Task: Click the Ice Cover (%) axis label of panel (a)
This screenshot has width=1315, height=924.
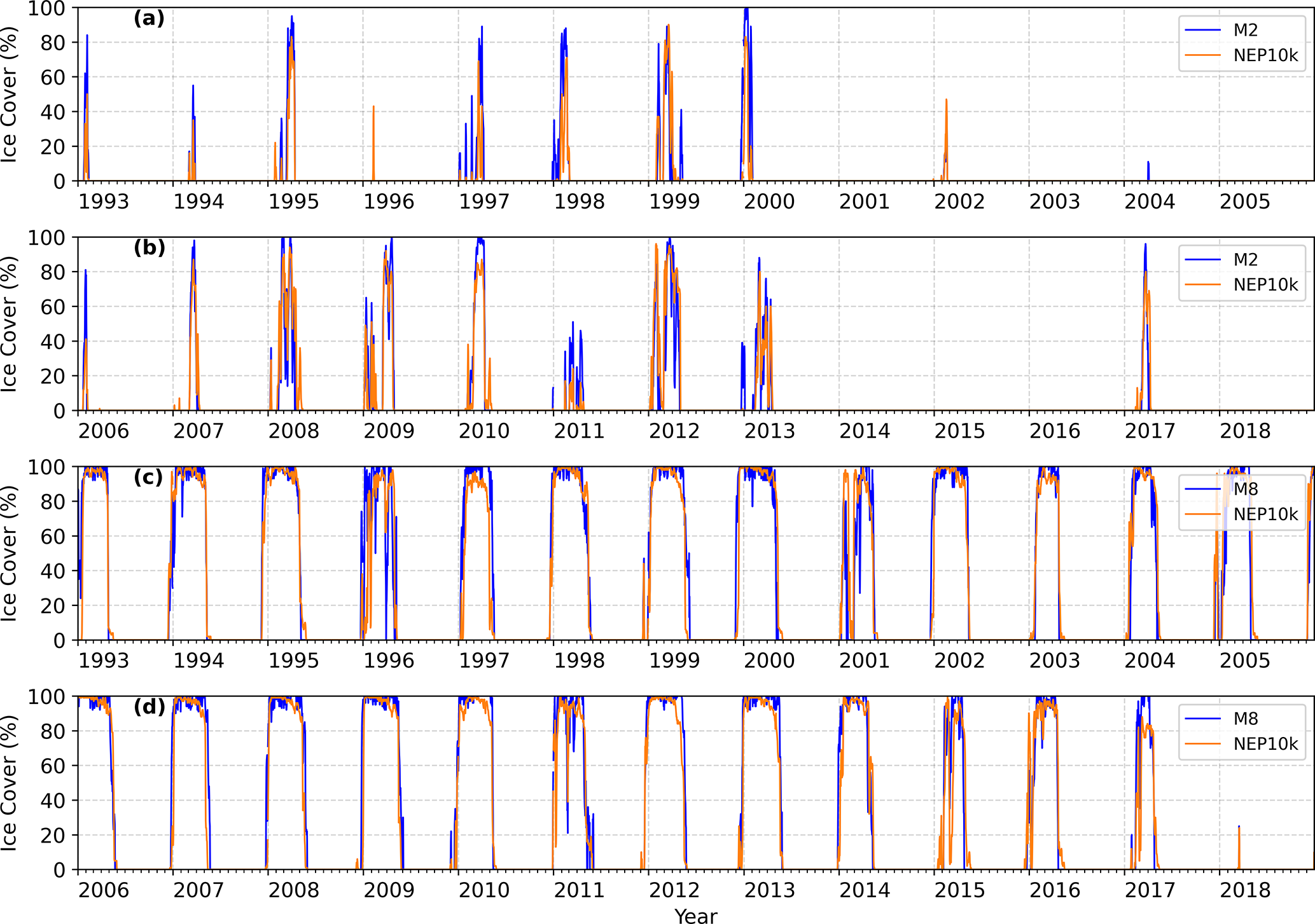Action: click(x=9, y=94)
